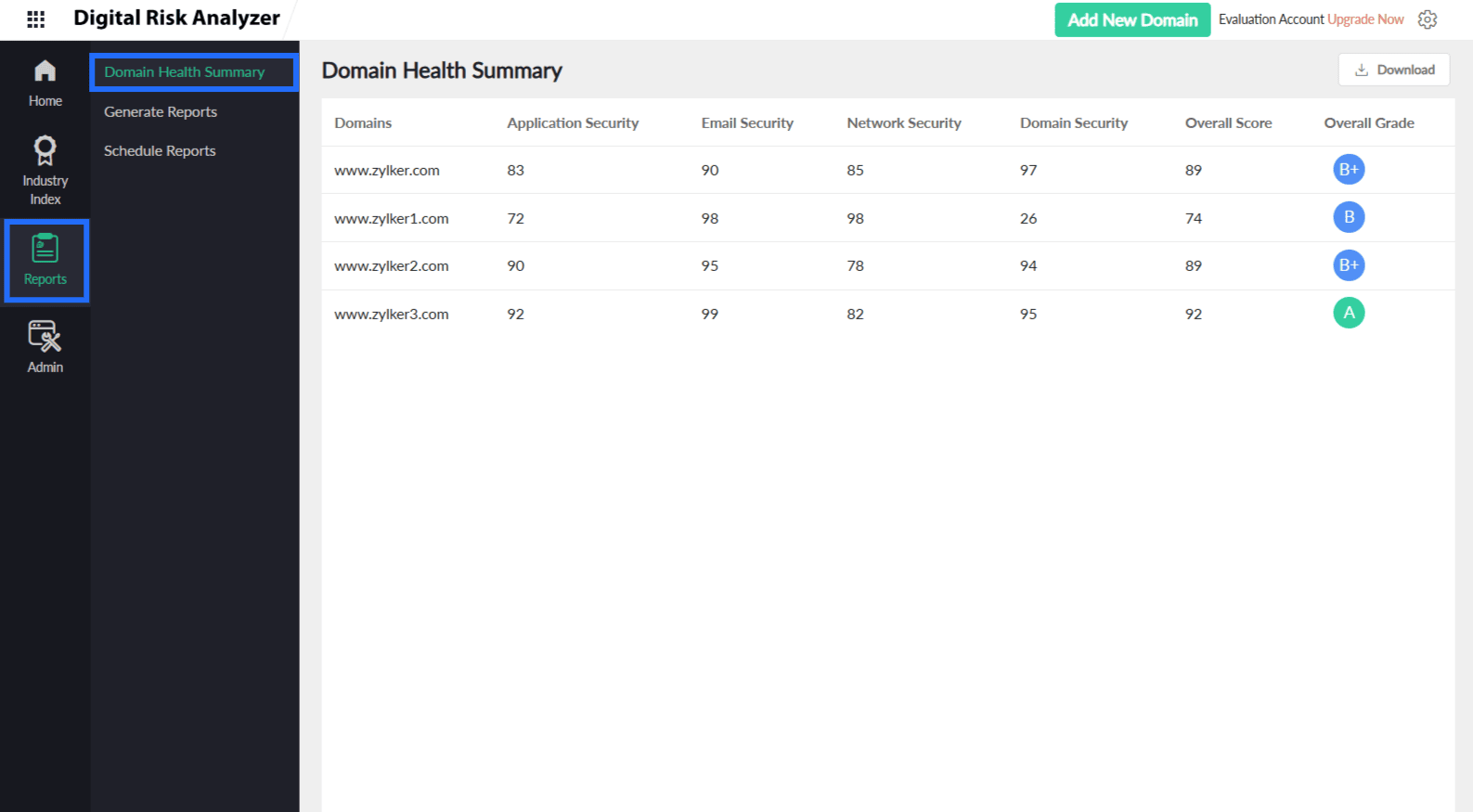Open settings gear icon

(1428, 19)
